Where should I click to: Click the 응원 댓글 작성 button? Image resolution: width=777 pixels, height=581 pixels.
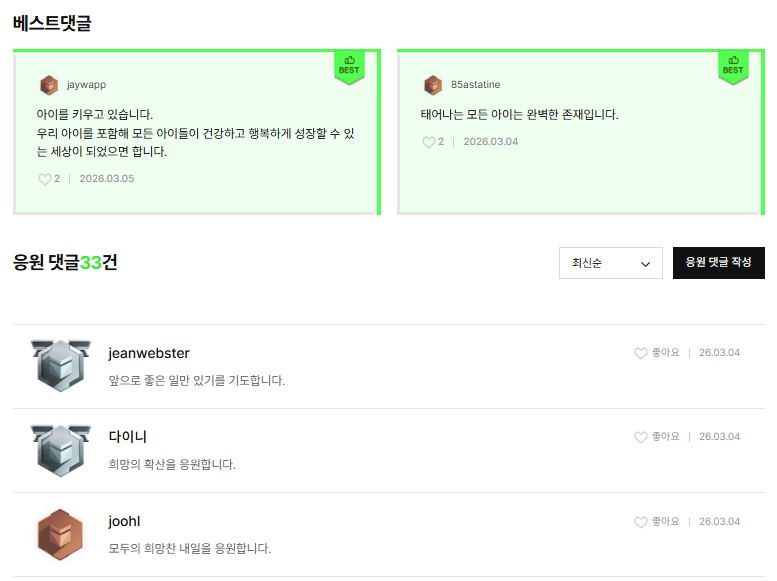coord(718,263)
